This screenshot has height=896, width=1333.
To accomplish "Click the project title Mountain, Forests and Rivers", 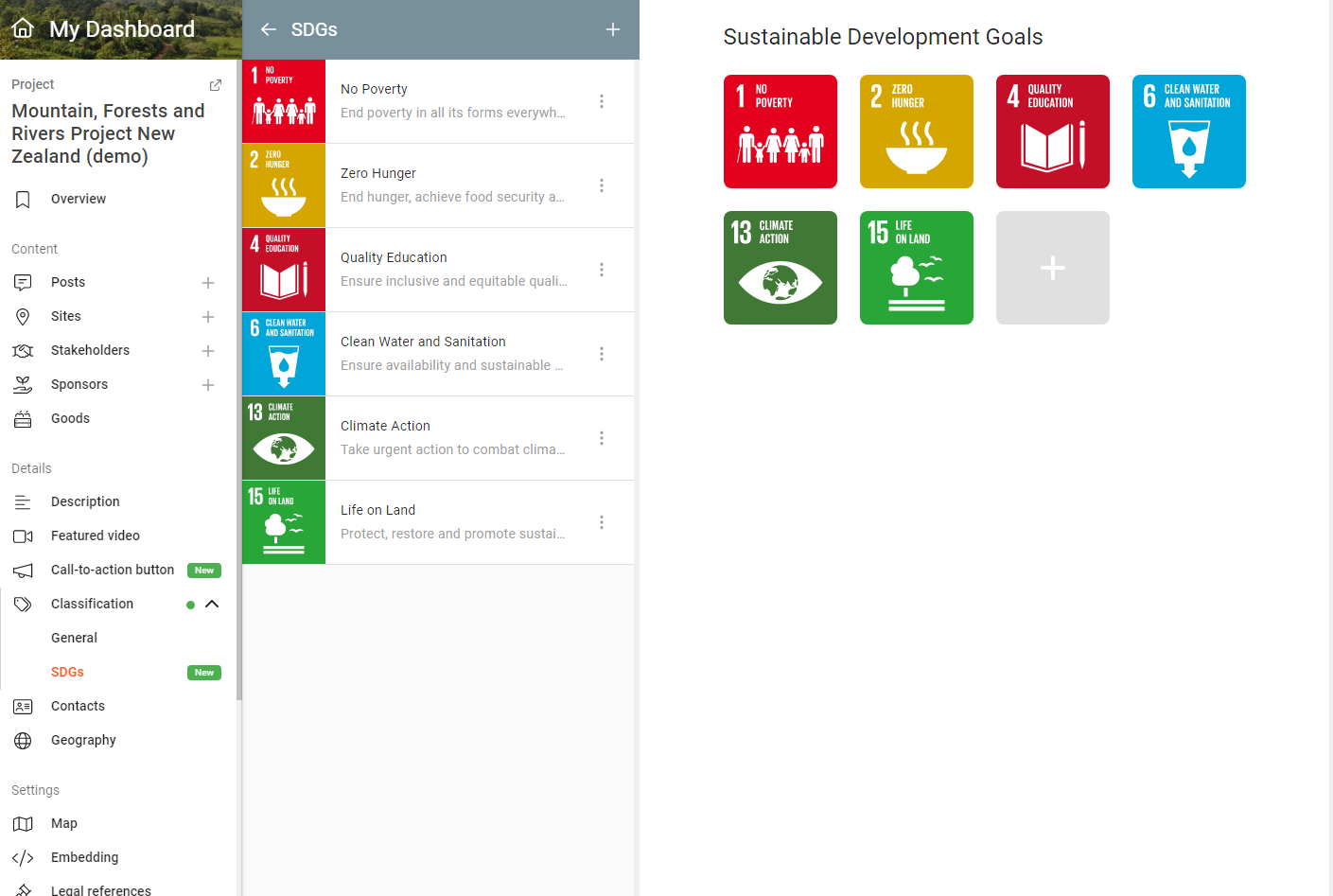I will (108, 133).
